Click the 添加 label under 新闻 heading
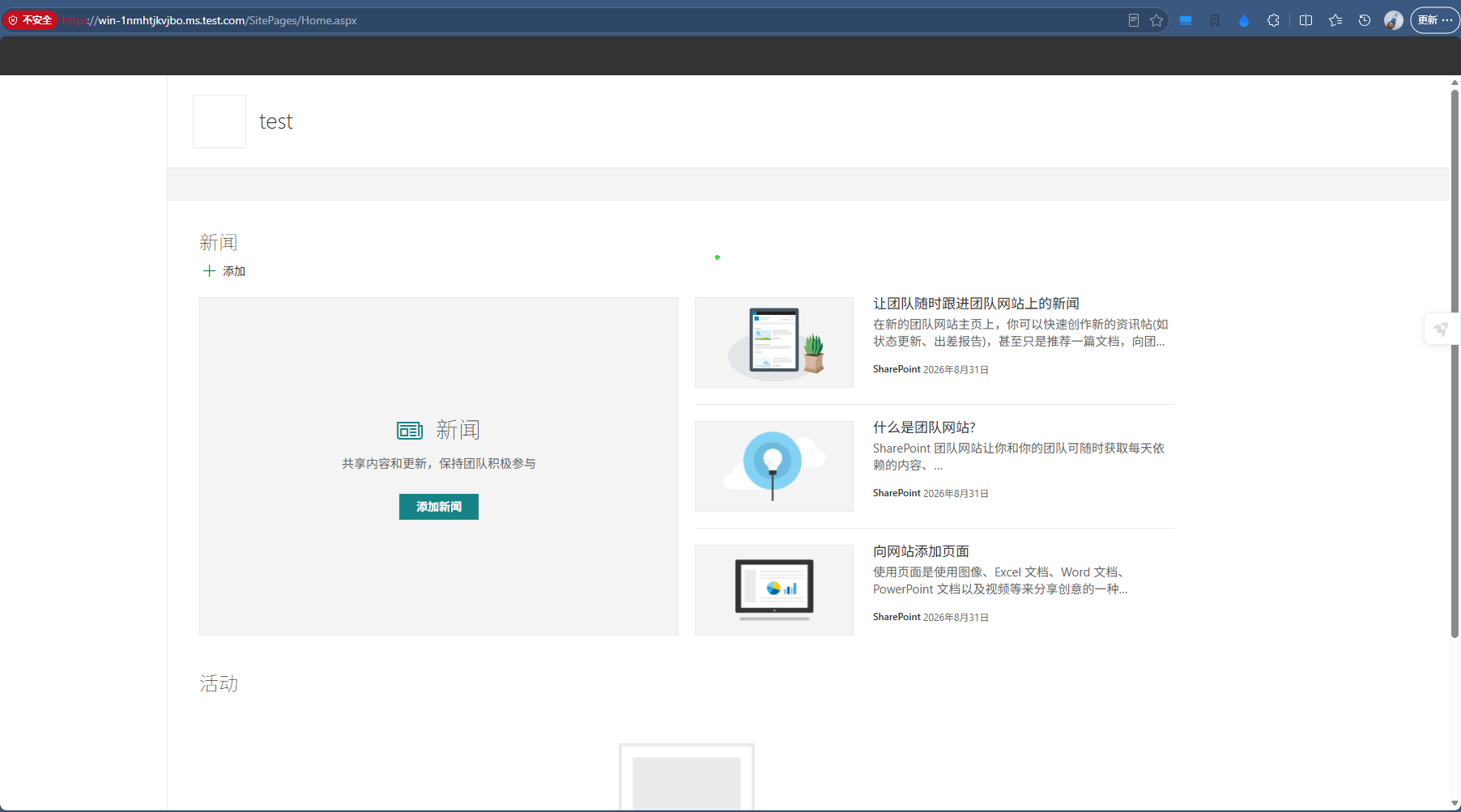Viewport: 1461px width, 812px height. 234,271
